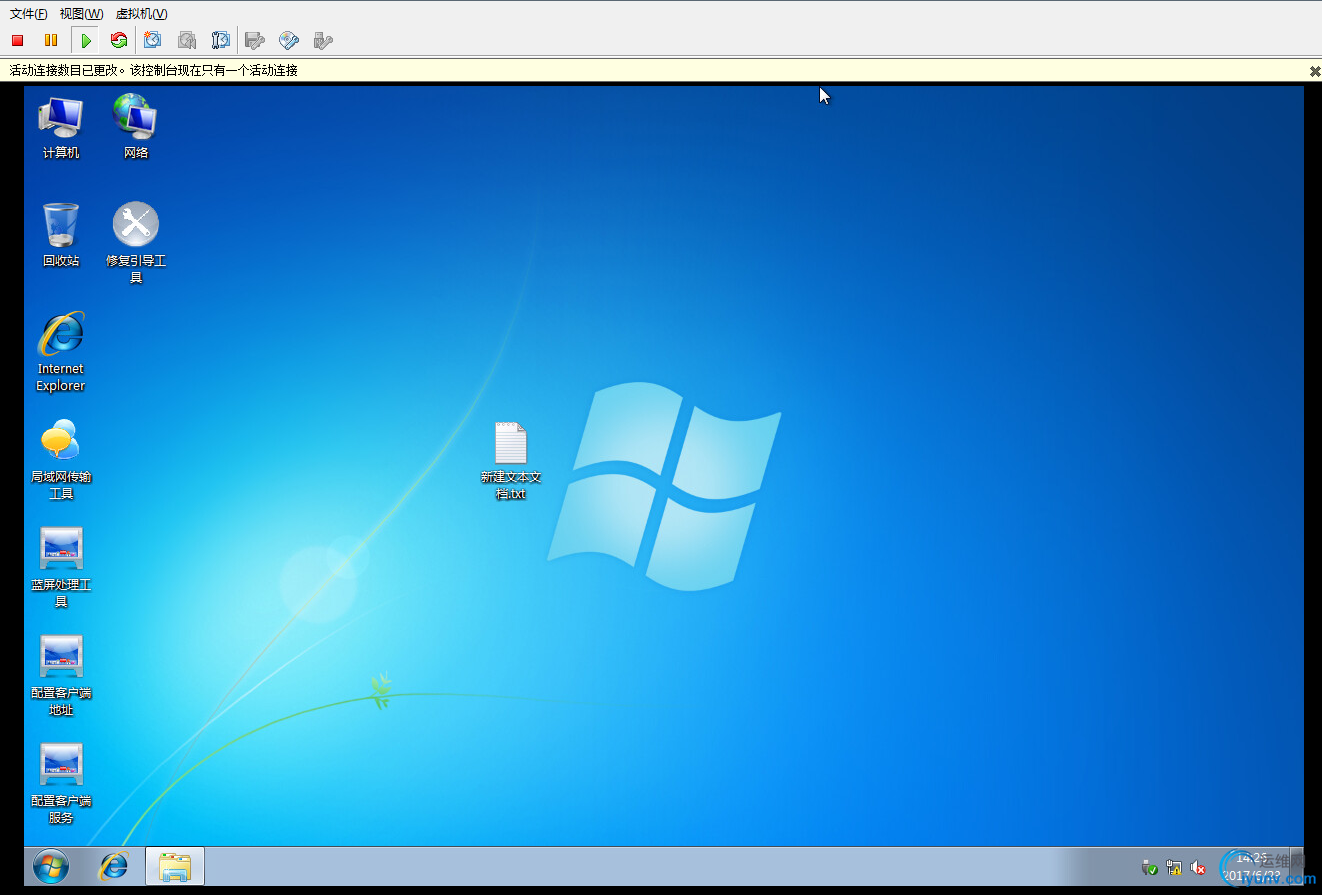The image size is (1322, 895).
Task: Select the 蓝屏处理工具 desktop icon
Action: pyautogui.click(x=61, y=567)
